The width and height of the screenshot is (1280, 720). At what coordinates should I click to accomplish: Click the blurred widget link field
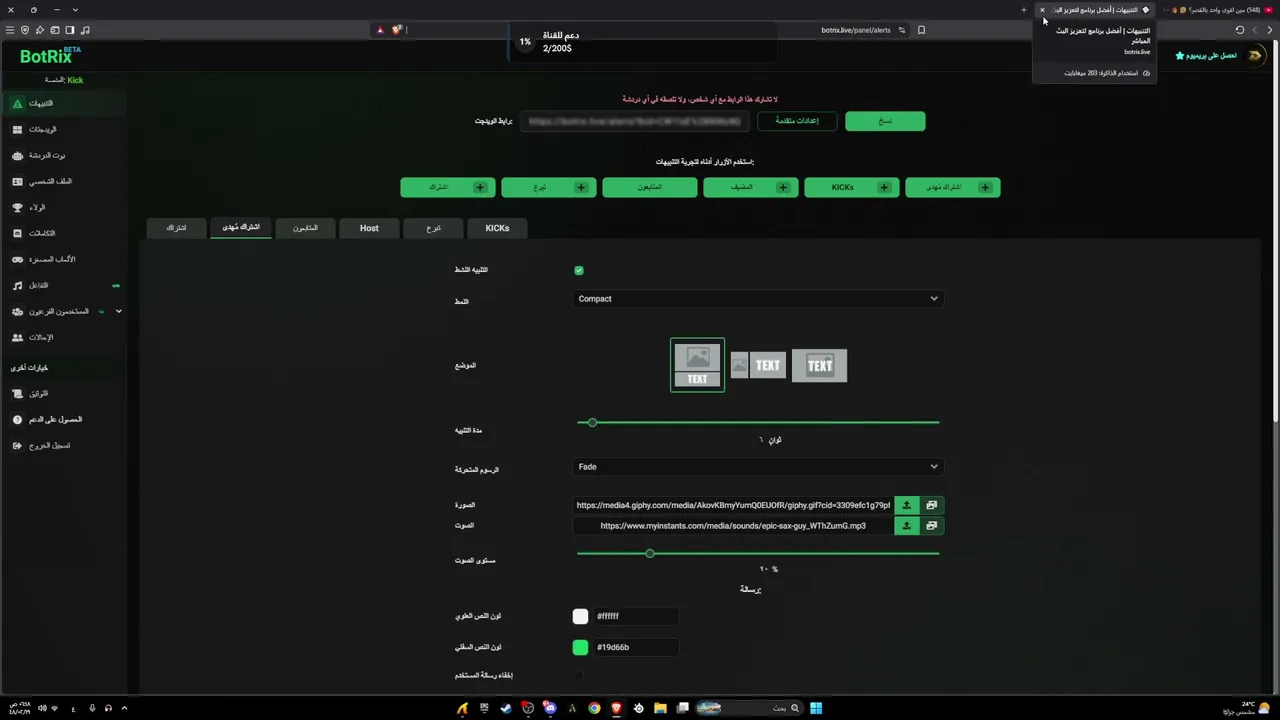coord(634,121)
